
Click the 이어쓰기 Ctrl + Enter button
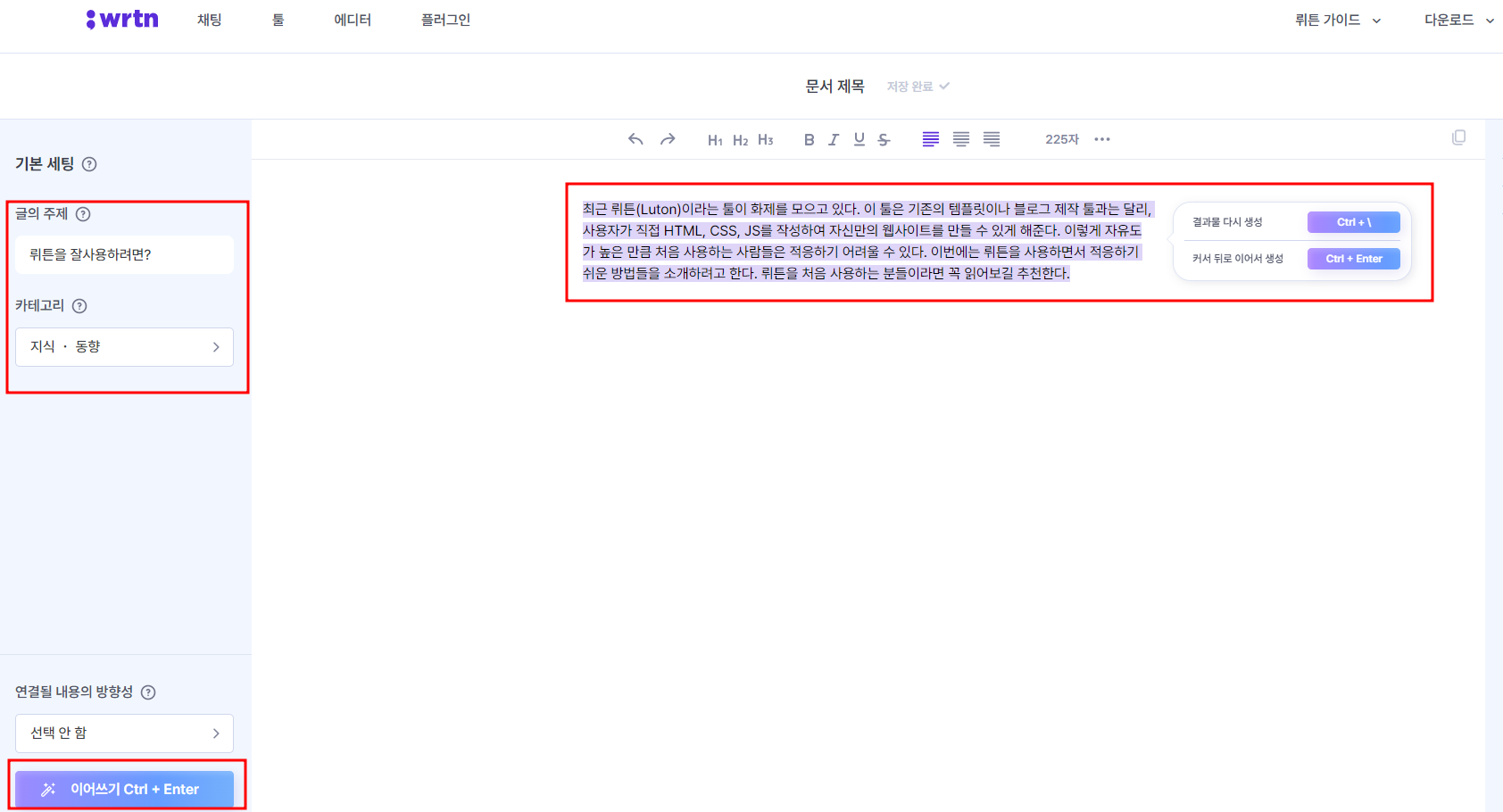(x=124, y=789)
